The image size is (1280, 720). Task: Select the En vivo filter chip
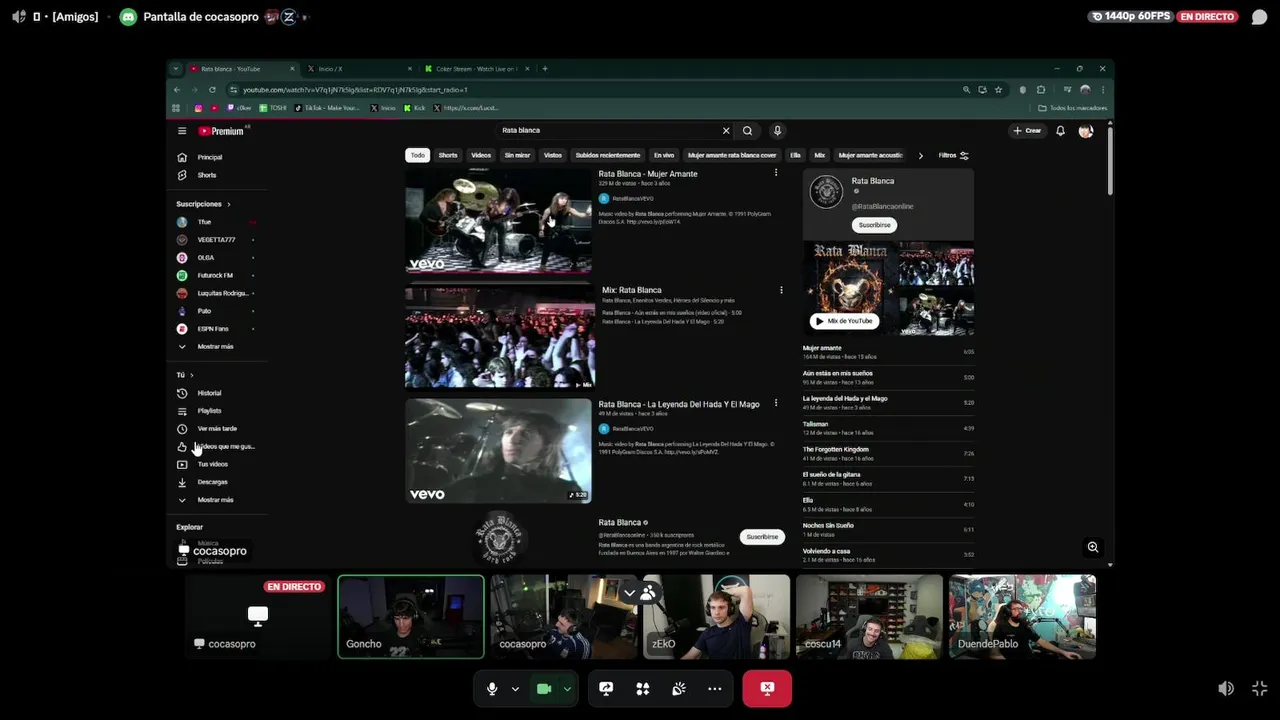coord(664,155)
